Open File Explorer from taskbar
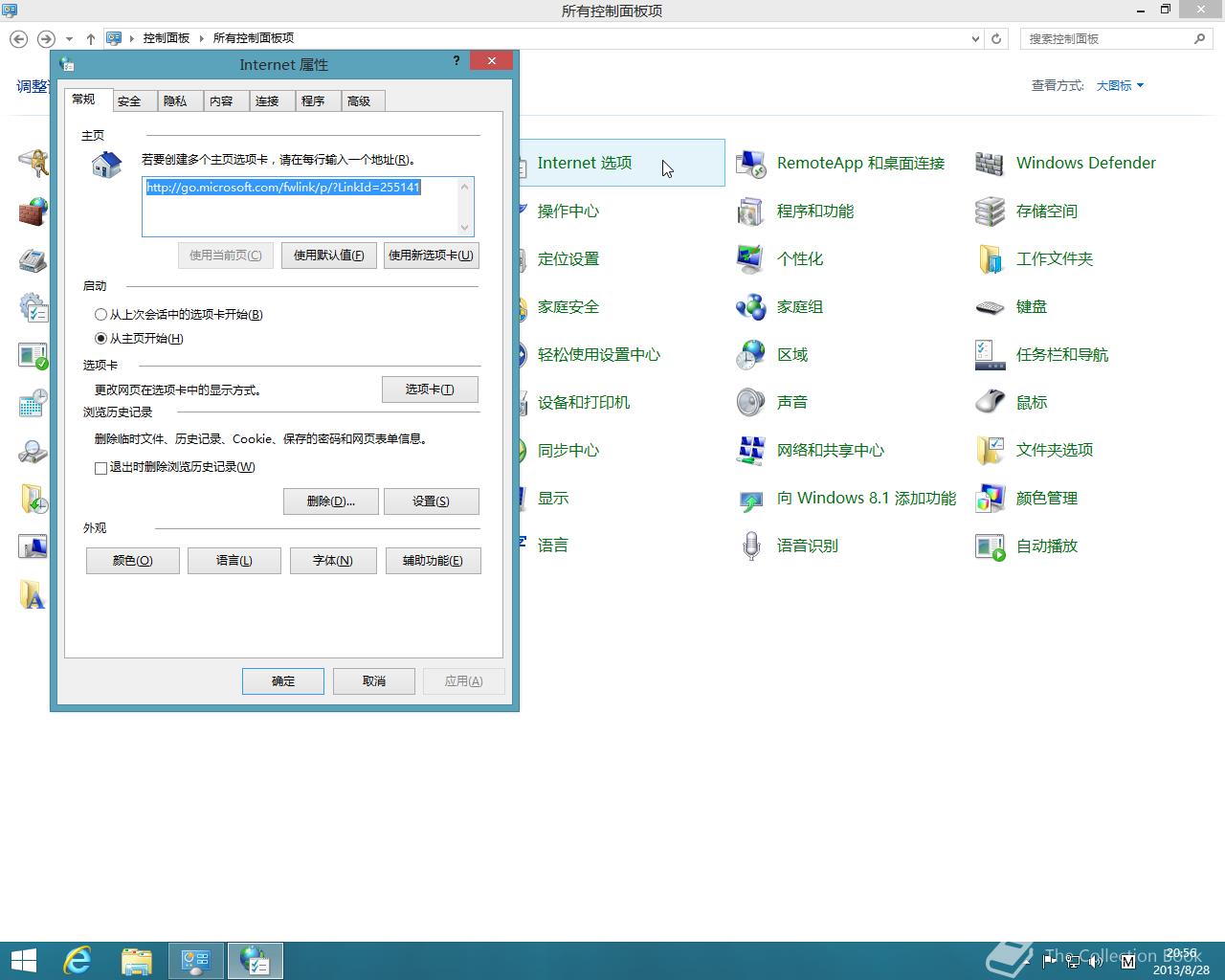The height and width of the screenshot is (980, 1225). [137, 960]
